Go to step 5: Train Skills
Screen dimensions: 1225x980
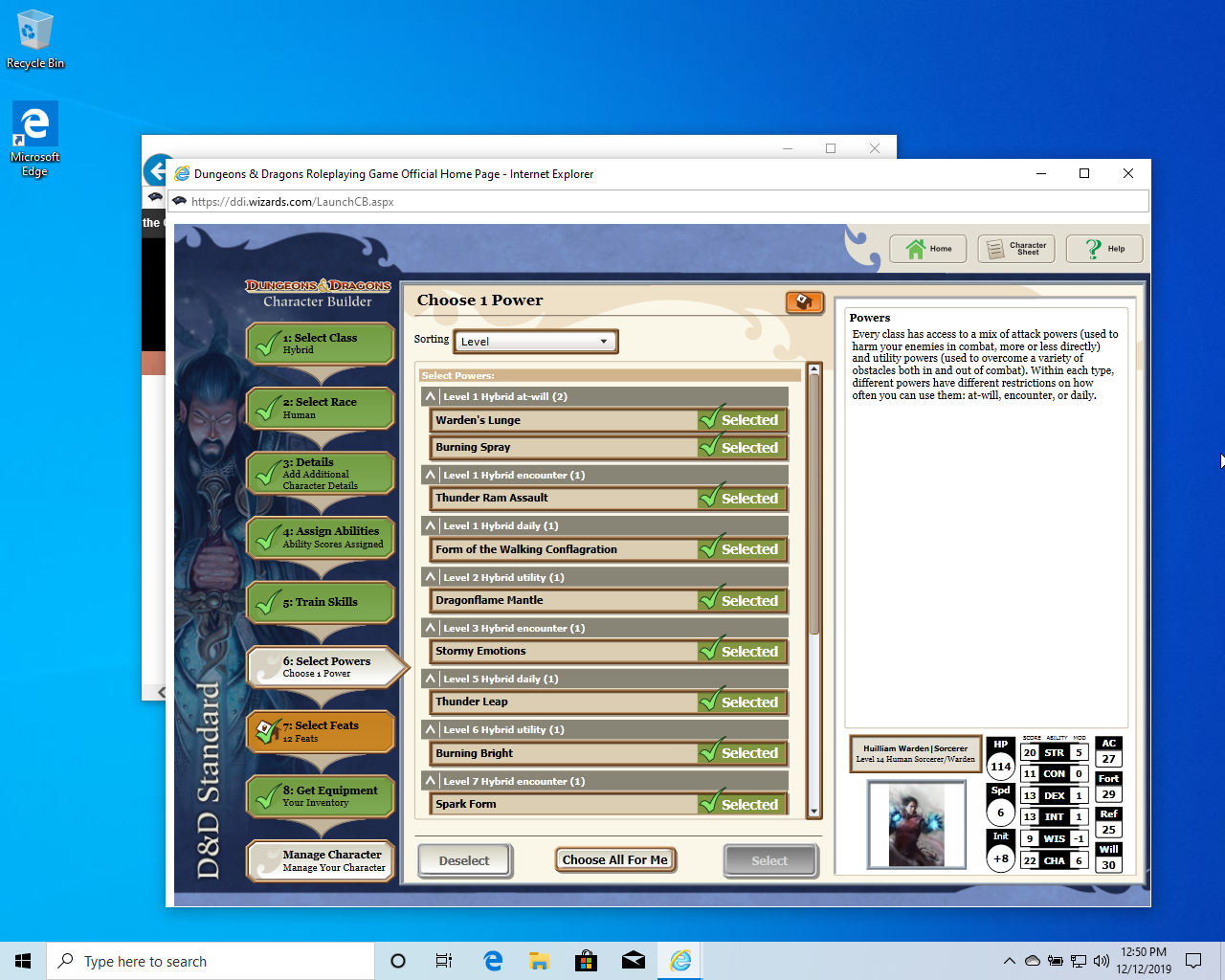pyautogui.click(x=320, y=601)
